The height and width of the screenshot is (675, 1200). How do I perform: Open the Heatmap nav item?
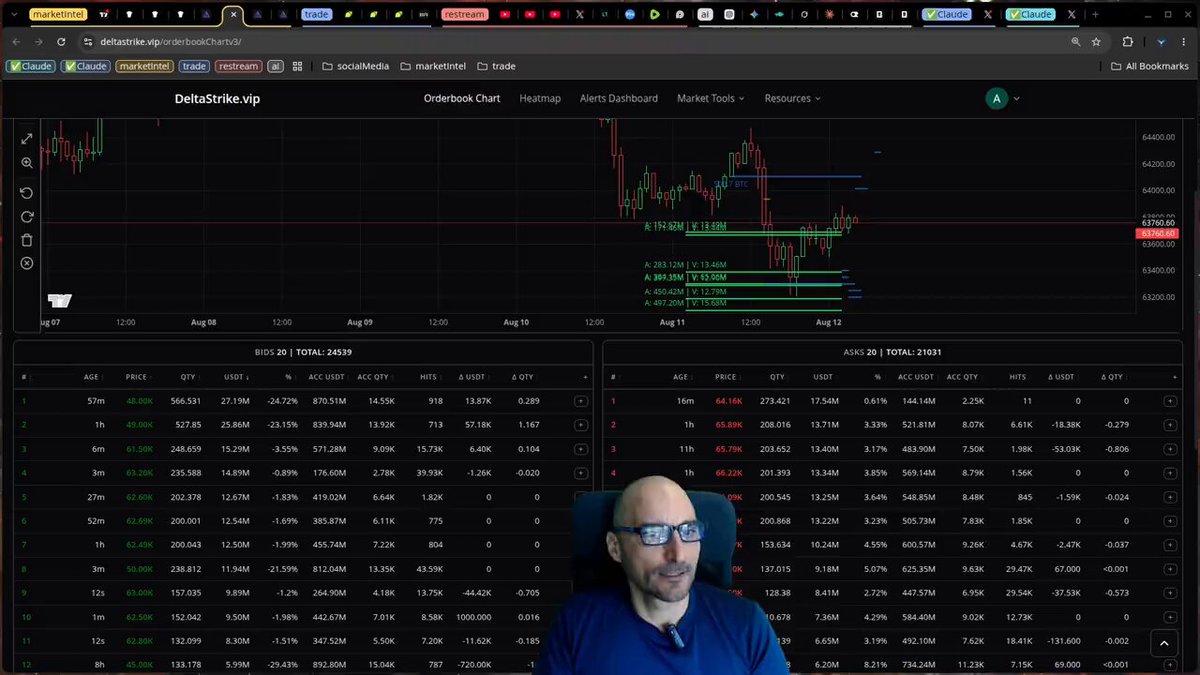(x=540, y=98)
